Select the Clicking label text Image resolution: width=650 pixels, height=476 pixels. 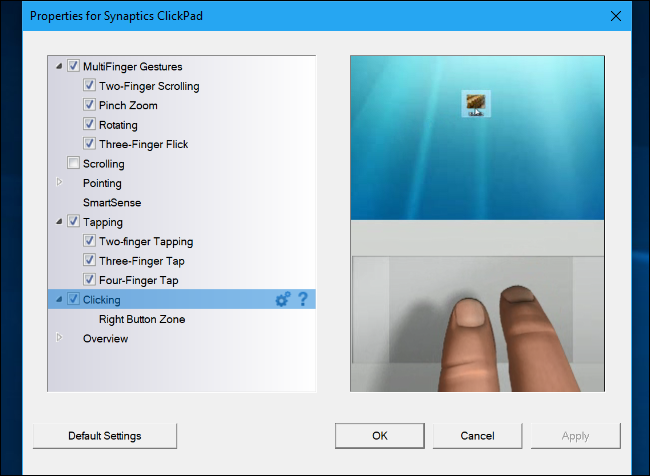pos(102,300)
